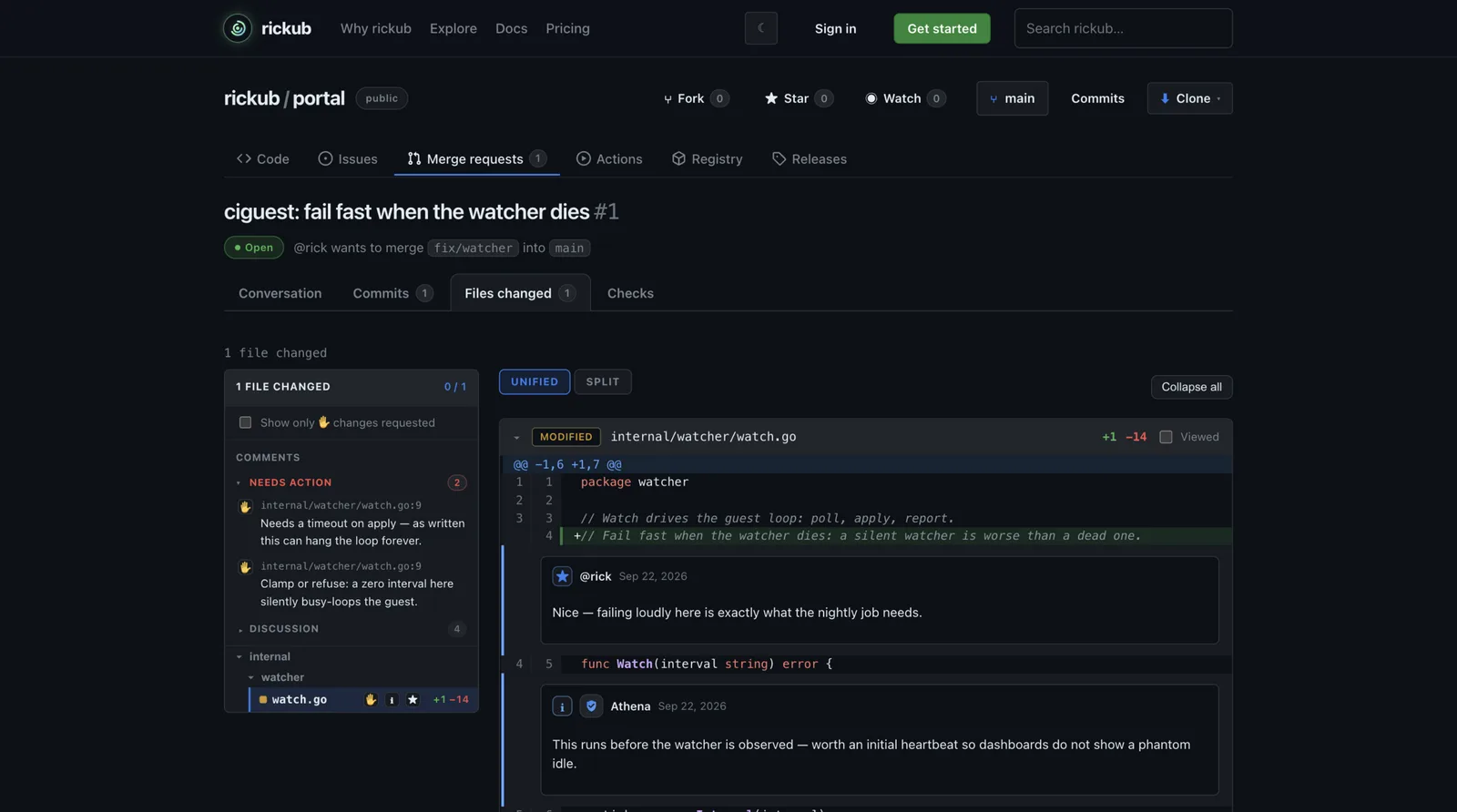Open the main branch selector
Image resolution: width=1457 pixels, height=812 pixels.
(x=1013, y=98)
